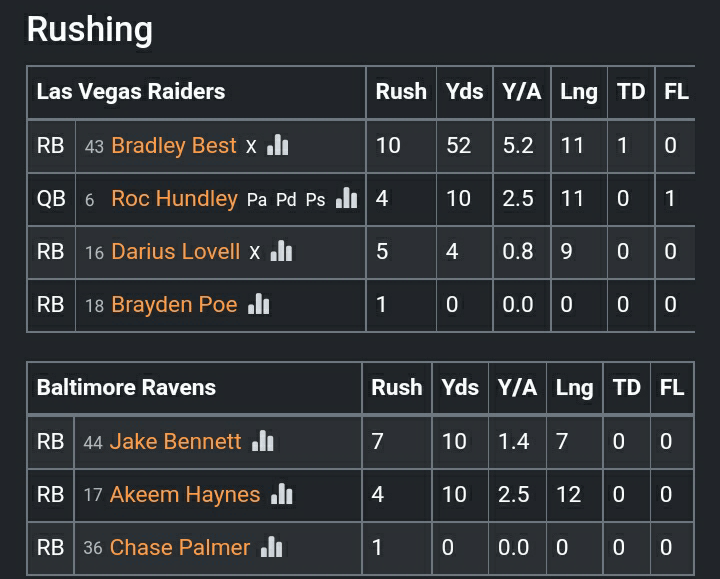Open Jake Bennett's stats chart icon
The image size is (720, 579).
pyautogui.click(x=263, y=441)
